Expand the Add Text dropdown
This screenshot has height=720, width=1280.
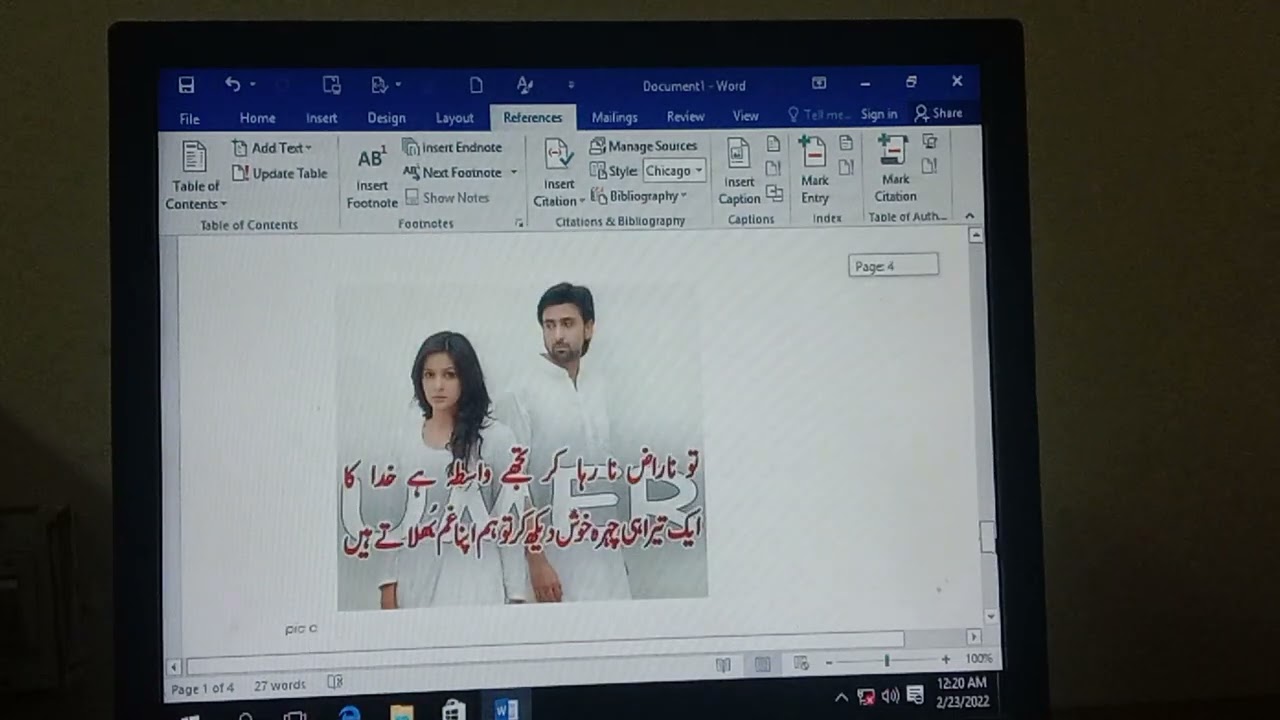pyautogui.click(x=272, y=148)
